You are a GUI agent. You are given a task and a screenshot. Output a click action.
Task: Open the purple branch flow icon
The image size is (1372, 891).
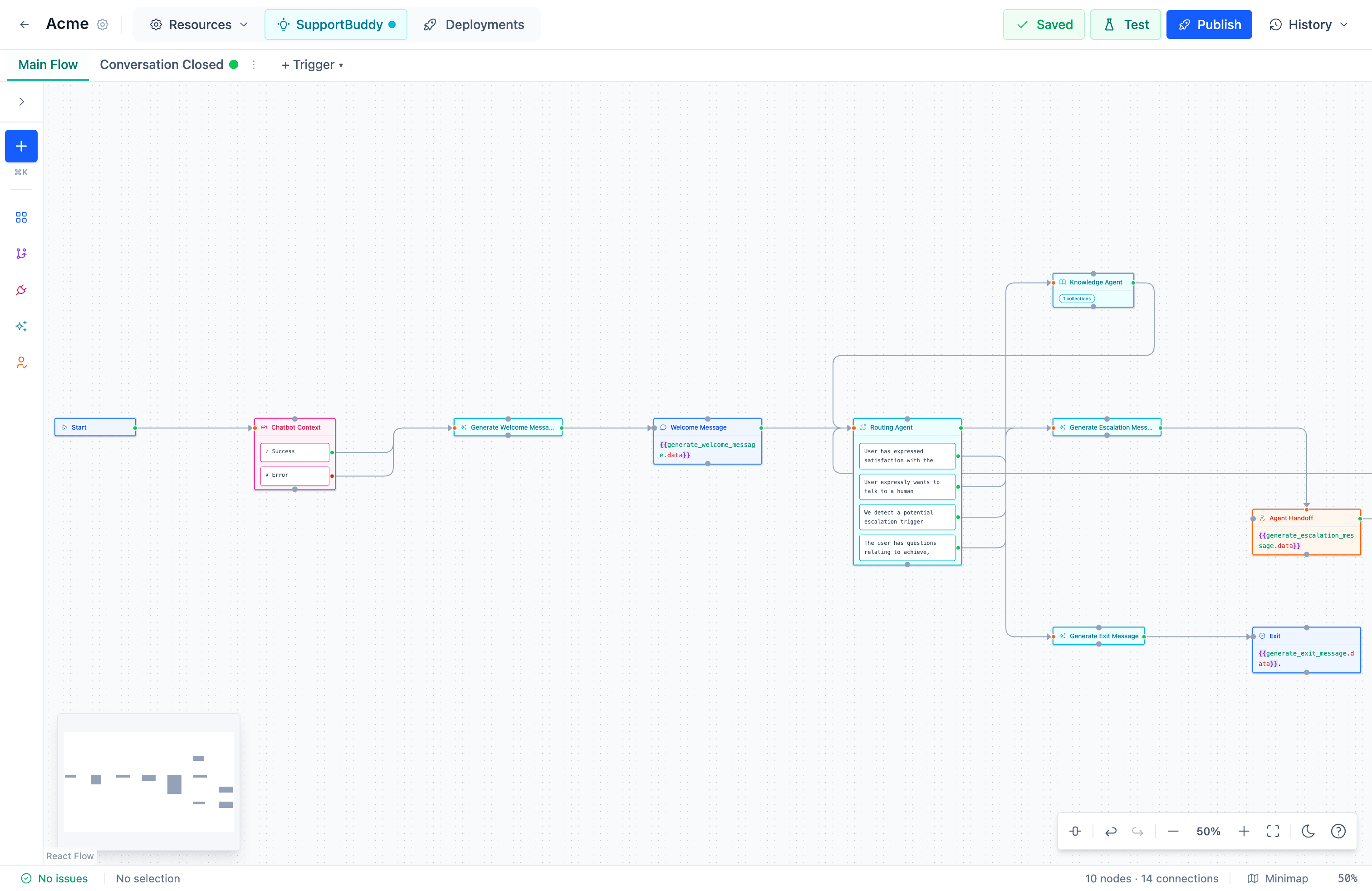click(x=21, y=254)
